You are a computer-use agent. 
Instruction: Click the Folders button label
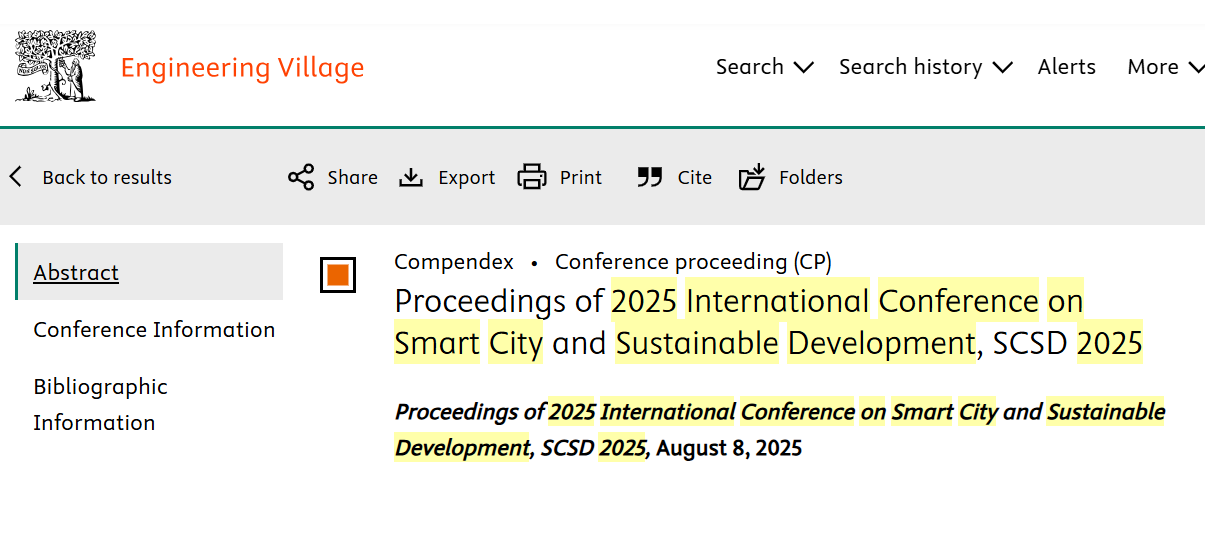tap(811, 177)
